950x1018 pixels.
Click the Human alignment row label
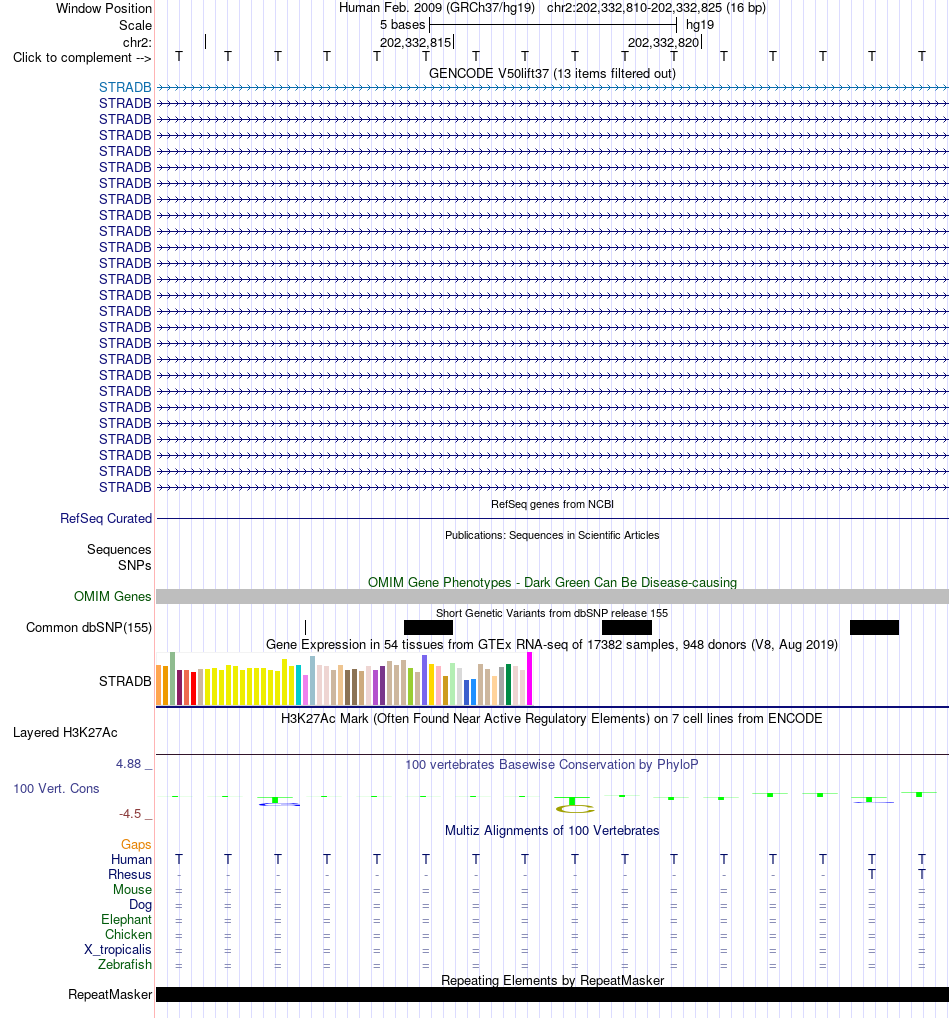[131, 859]
